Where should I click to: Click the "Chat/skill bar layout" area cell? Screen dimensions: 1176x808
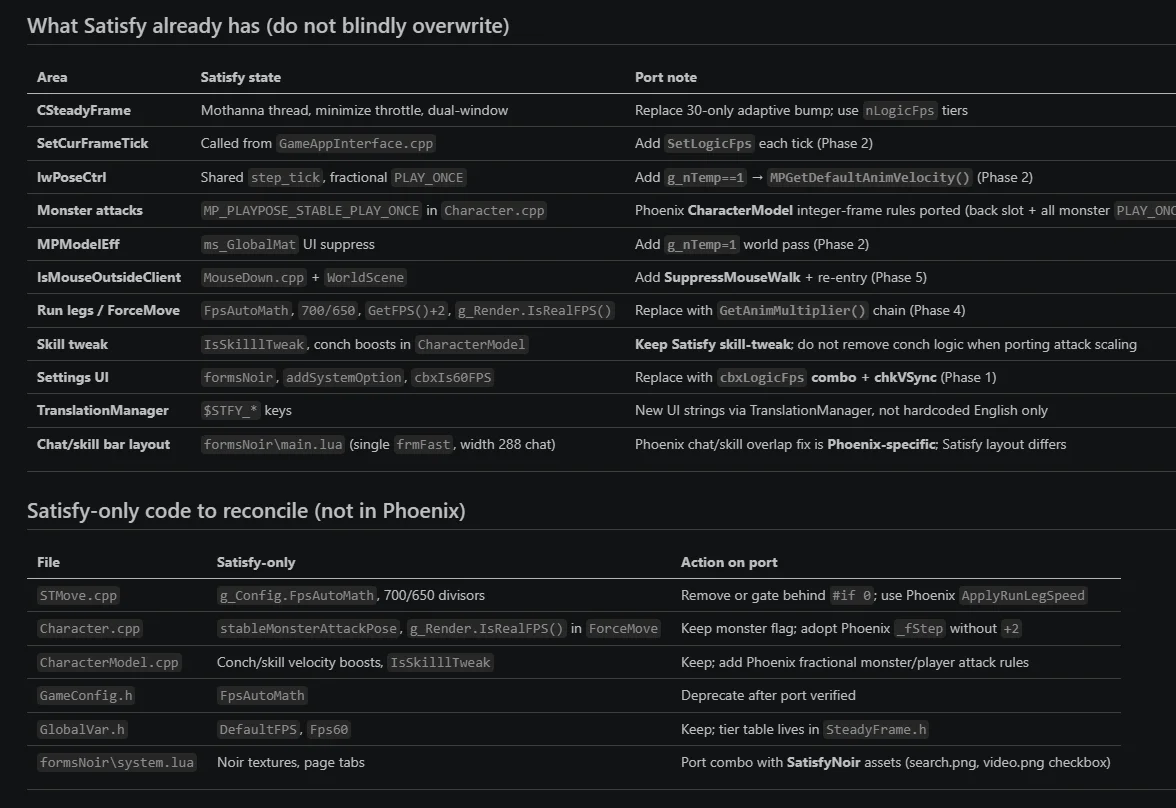104,444
